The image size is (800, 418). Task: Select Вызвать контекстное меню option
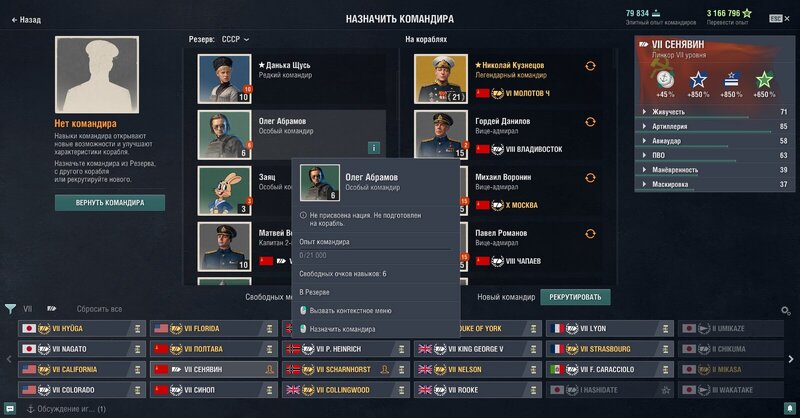coord(351,310)
